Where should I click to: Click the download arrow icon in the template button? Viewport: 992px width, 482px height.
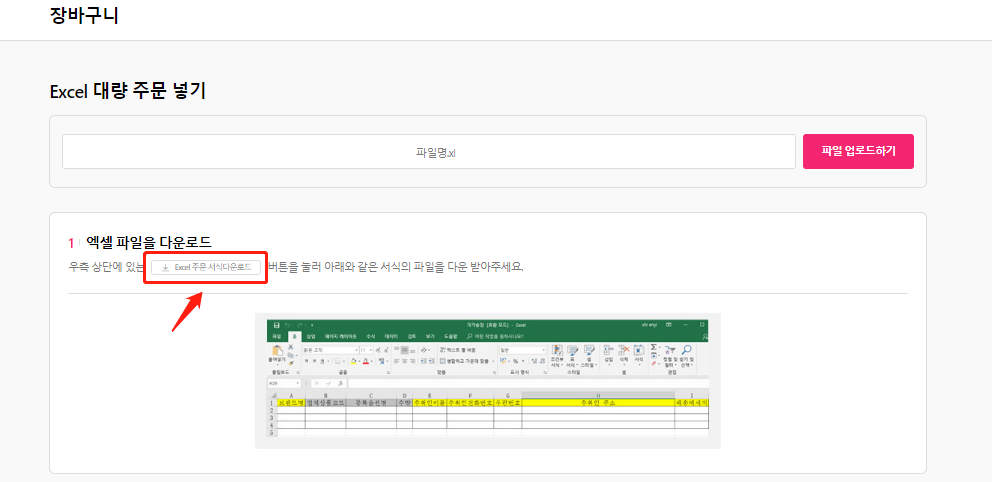tap(165, 268)
